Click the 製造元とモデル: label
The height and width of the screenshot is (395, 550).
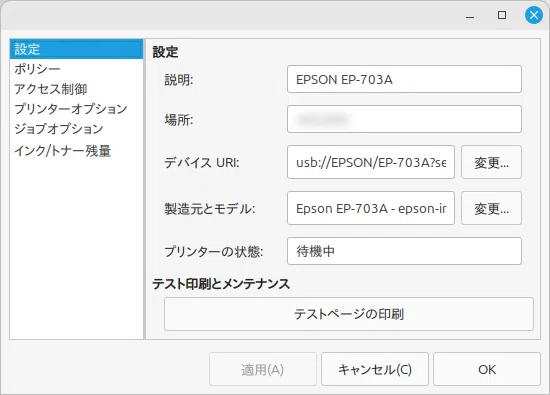coord(210,209)
